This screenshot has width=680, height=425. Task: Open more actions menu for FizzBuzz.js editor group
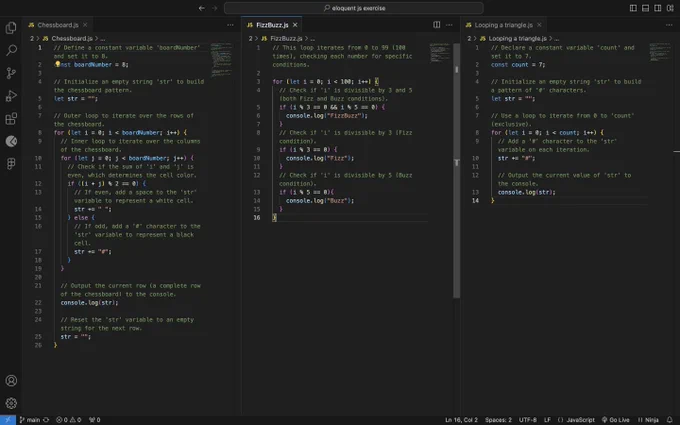pyautogui.click(x=449, y=25)
